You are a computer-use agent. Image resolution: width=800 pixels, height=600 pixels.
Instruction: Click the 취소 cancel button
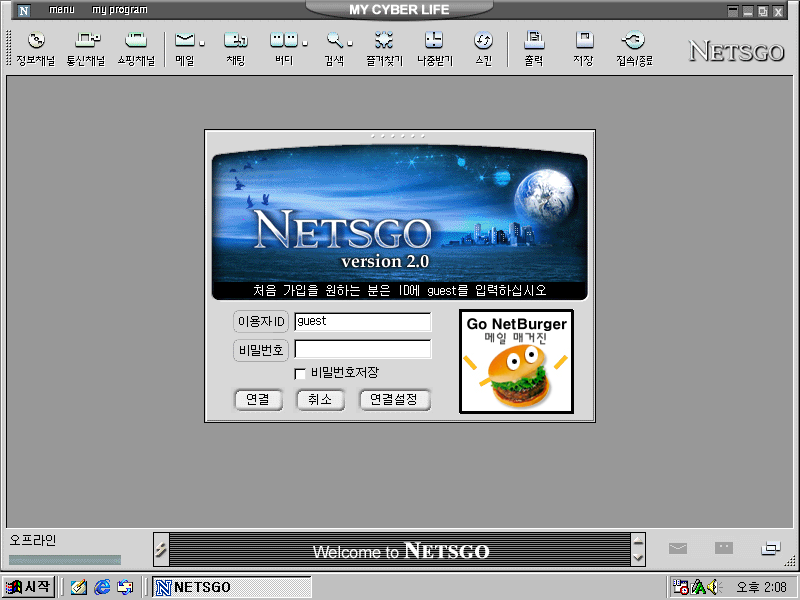click(x=320, y=399)
